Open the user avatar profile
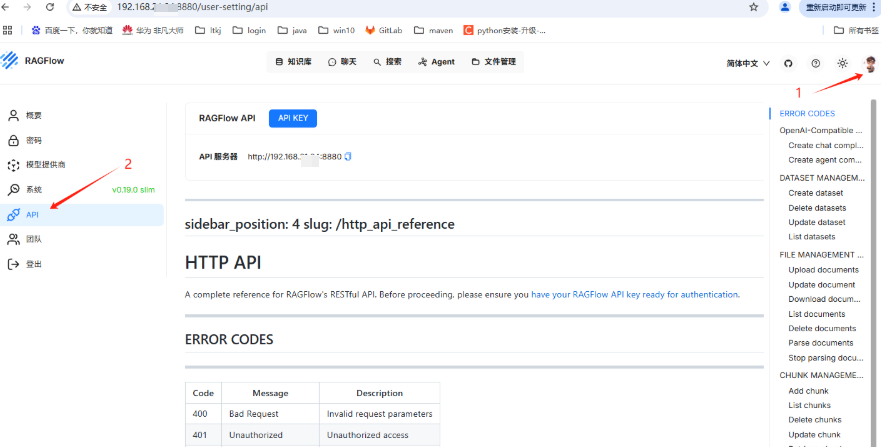 (870, 63)
